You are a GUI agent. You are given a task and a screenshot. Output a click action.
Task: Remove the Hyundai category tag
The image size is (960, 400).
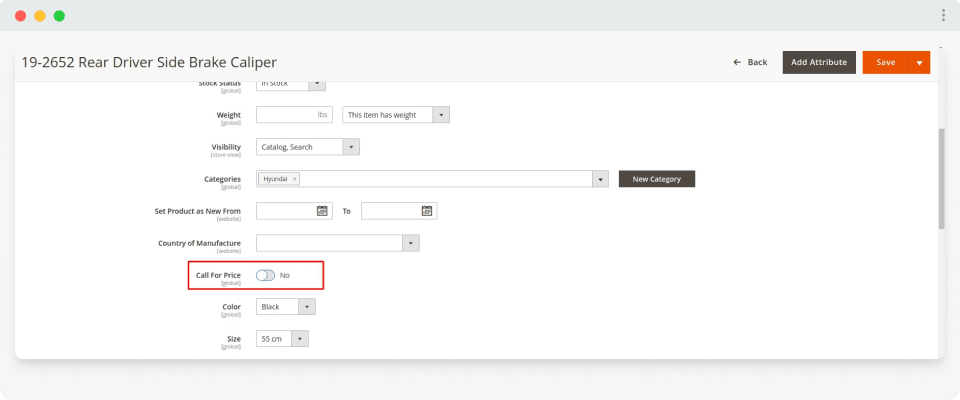pyautogui.click(x=294, y=179)
